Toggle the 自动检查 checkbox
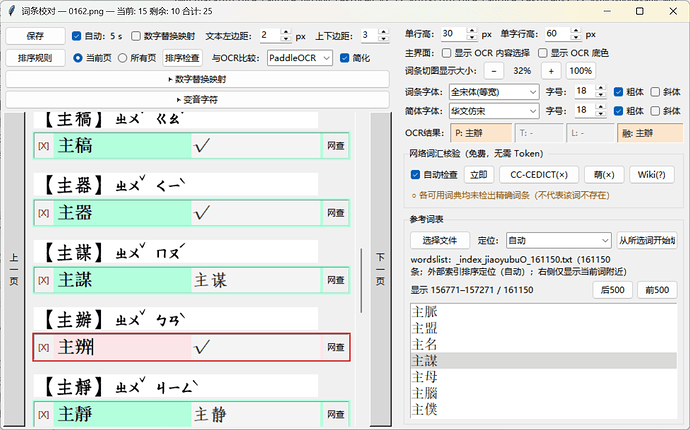Image resolution: width=690 pixels, height=430 pixels. (x=415, y=175)
